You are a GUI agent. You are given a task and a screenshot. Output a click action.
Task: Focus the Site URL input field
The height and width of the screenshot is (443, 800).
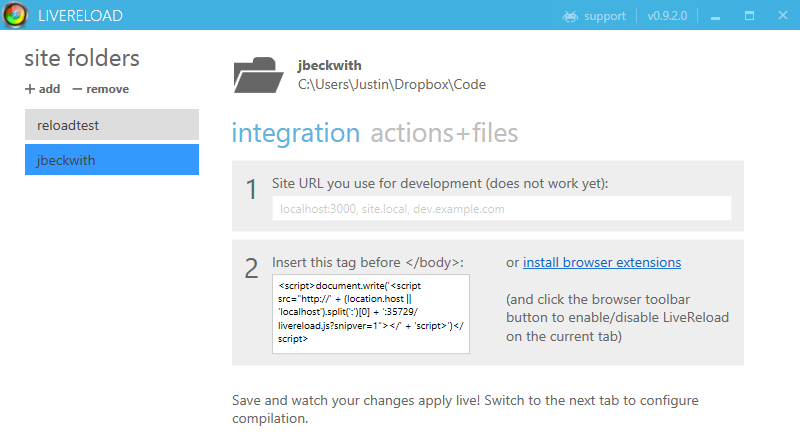pos(502,209)
